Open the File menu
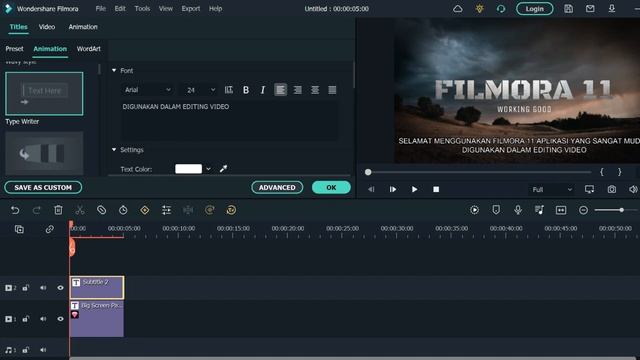Image resolution: width=640 pixels, height=360 pixels. coord(100,9)
